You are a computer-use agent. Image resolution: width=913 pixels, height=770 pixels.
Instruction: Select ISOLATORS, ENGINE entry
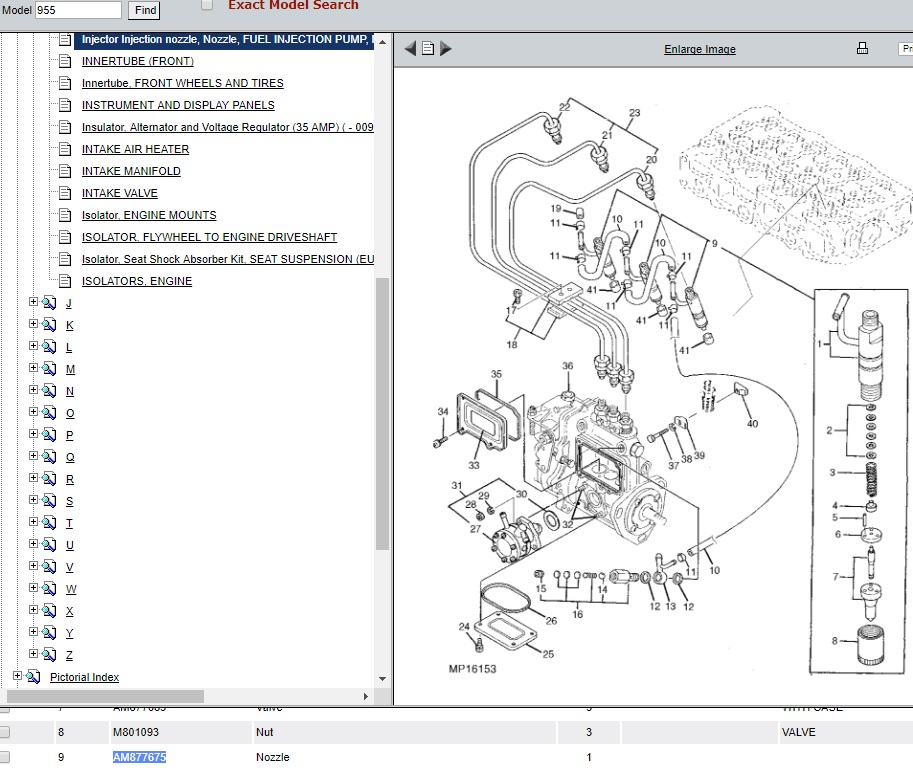[137, 281]
